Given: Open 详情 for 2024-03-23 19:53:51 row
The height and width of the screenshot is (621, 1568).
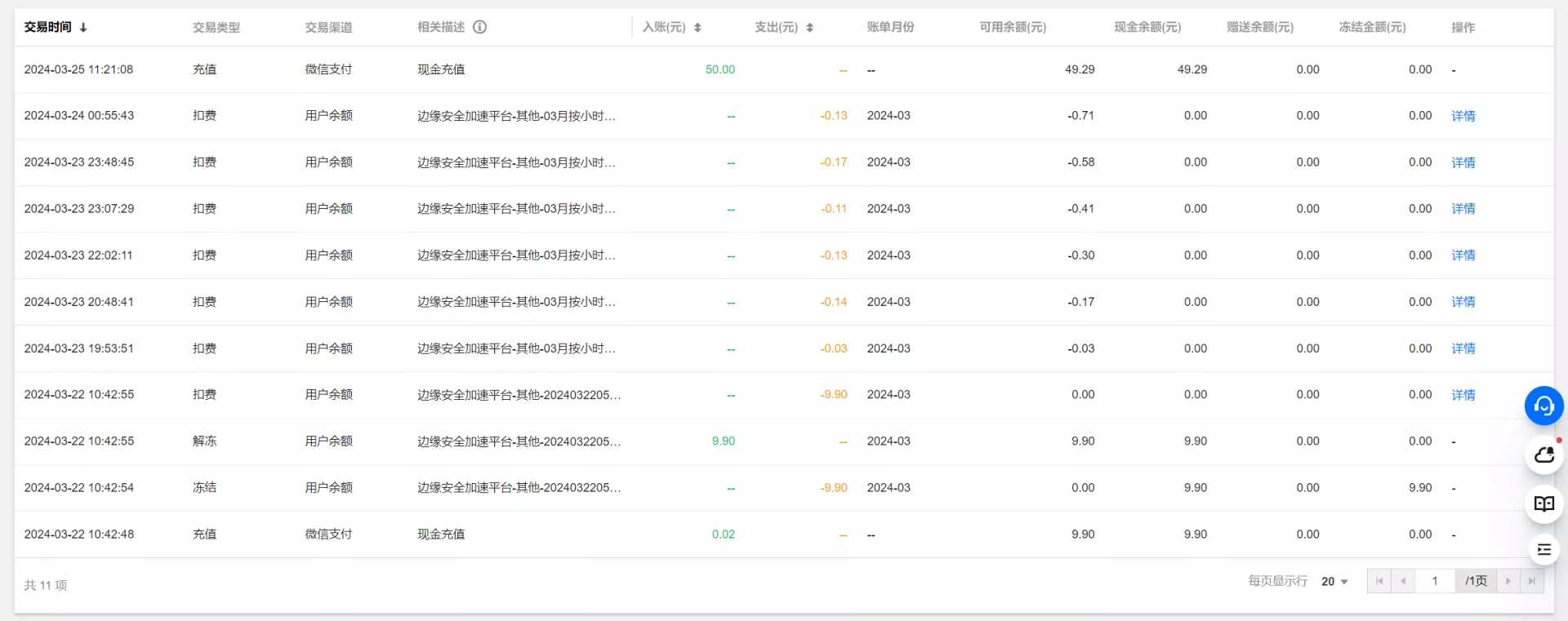Looking at the screenshot, I should tap(1463, 348).
